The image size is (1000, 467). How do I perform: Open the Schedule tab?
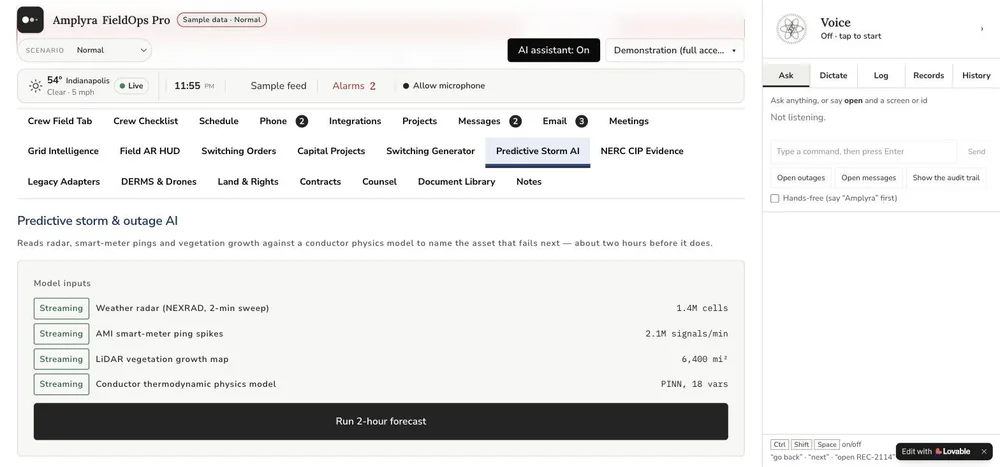(x=219, y=121)
